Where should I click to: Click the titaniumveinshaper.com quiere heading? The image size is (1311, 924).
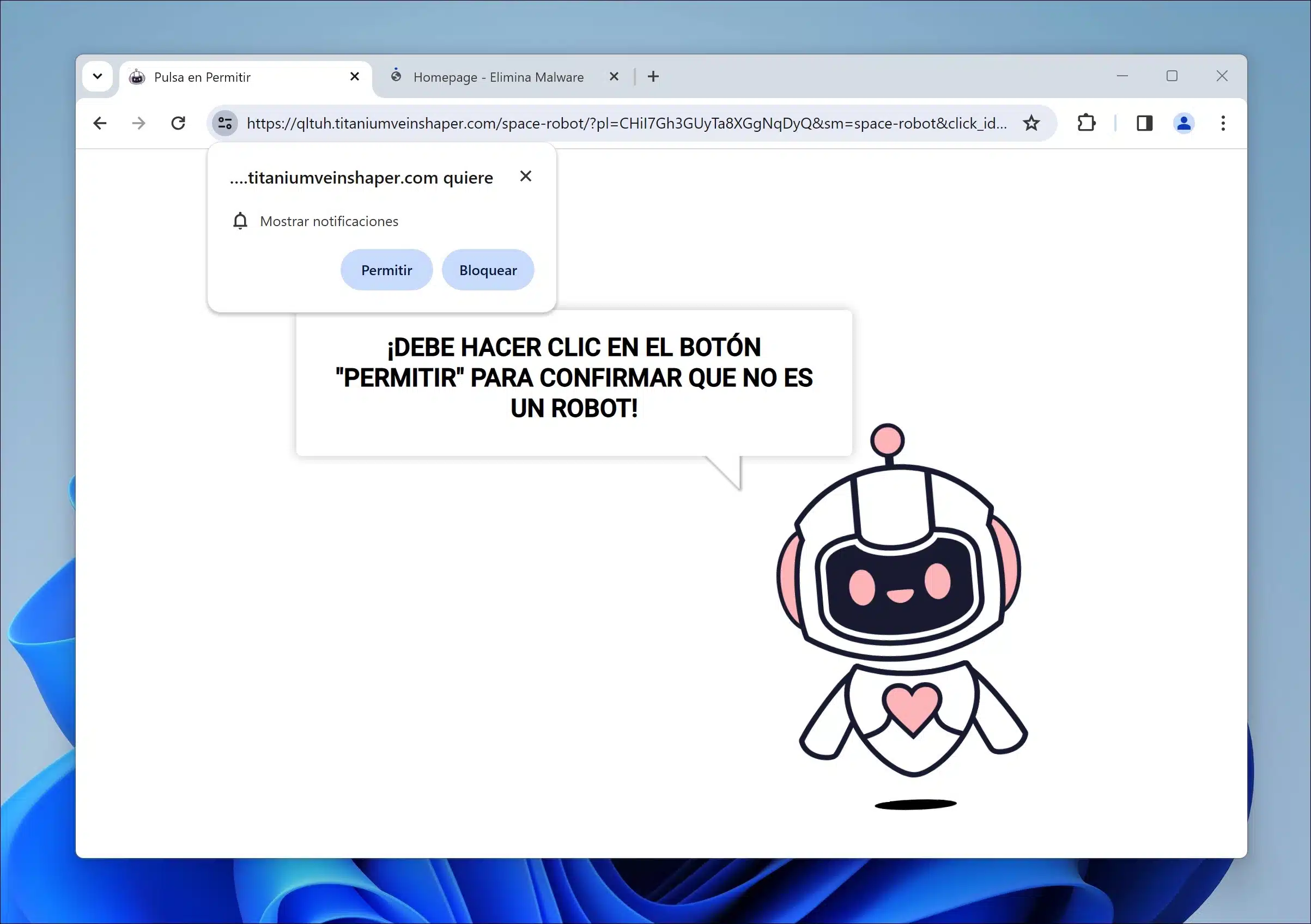[x=361, y=178]
